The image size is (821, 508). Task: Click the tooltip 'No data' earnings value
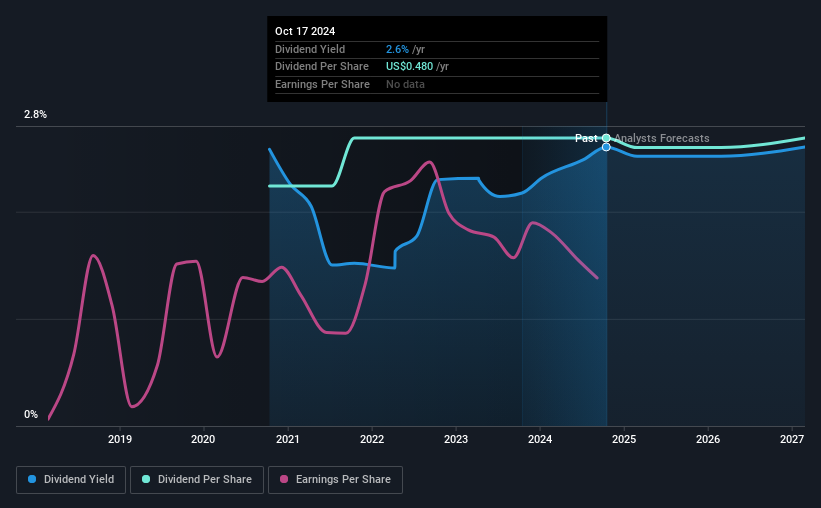point(405,84)
